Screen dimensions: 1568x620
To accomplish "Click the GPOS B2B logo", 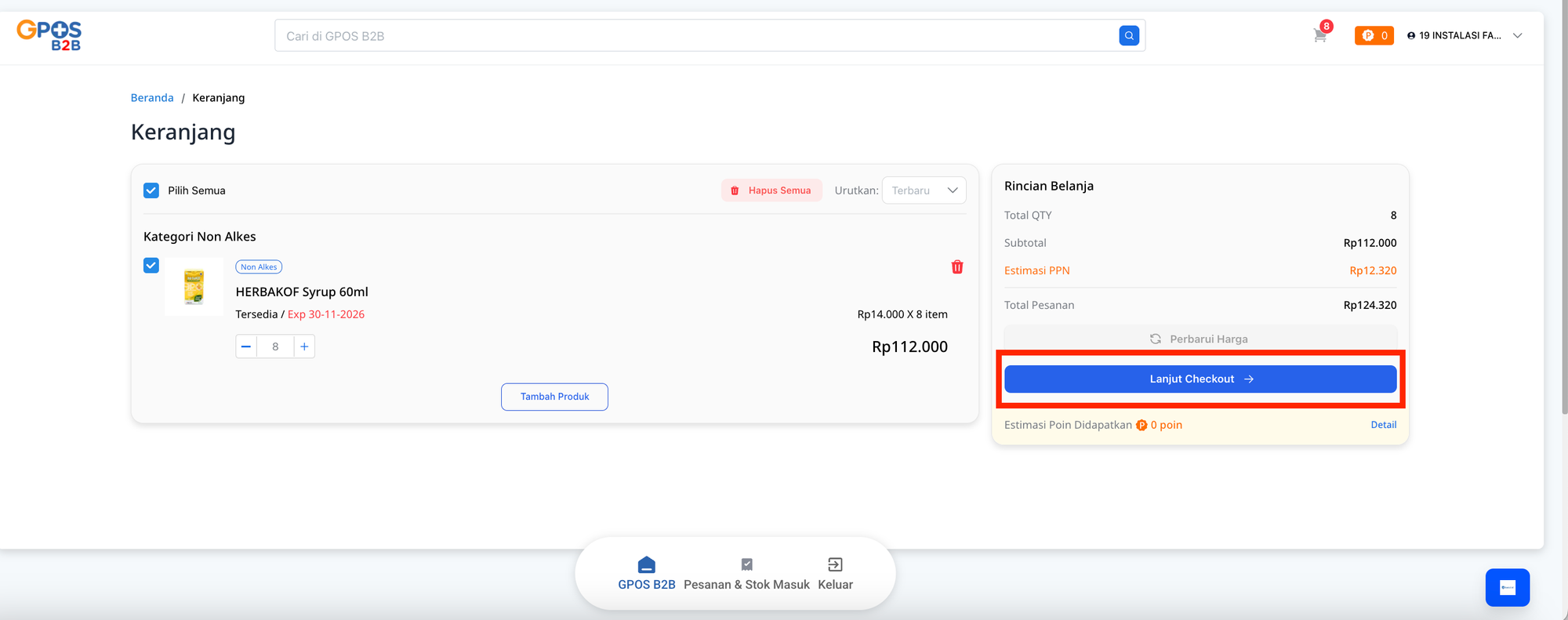I will (x=49, y=35).
